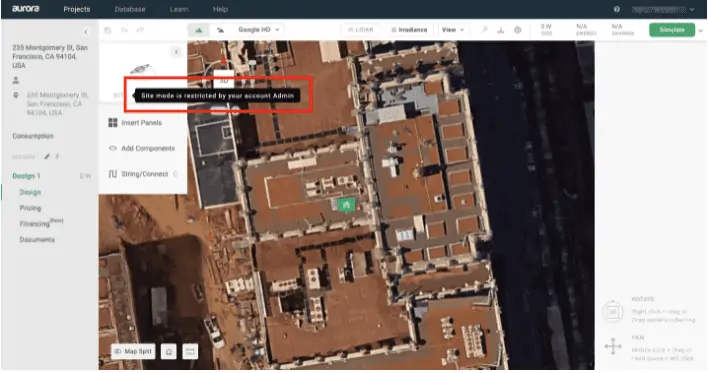Toggle the Irradiance overlay
The image size is (708, 373).
409,30
